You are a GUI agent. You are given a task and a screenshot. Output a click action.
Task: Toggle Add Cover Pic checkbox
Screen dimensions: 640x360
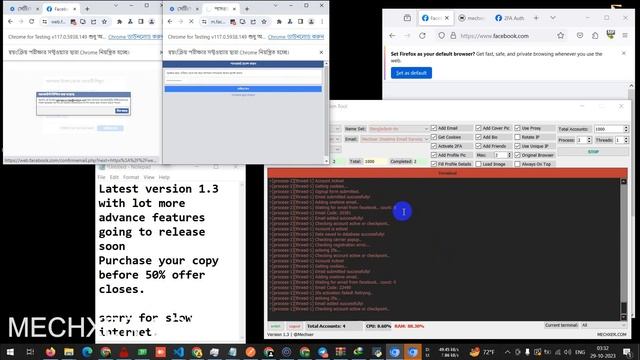tap(478, 128)
